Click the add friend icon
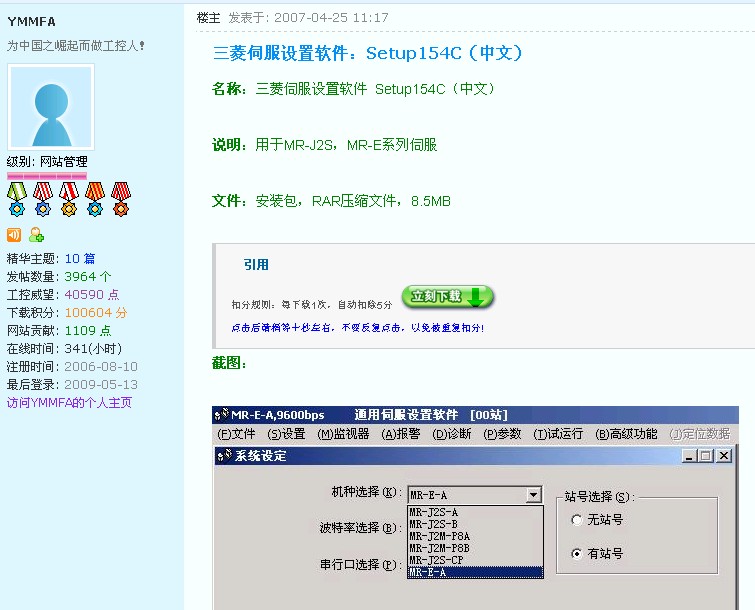The image size is (755, 610). pos(36,235)
